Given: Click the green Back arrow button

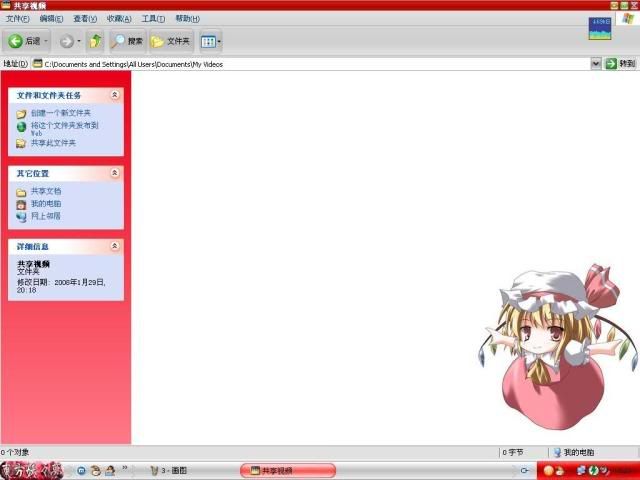Looking at the screenshot, I should coord(16,41).
